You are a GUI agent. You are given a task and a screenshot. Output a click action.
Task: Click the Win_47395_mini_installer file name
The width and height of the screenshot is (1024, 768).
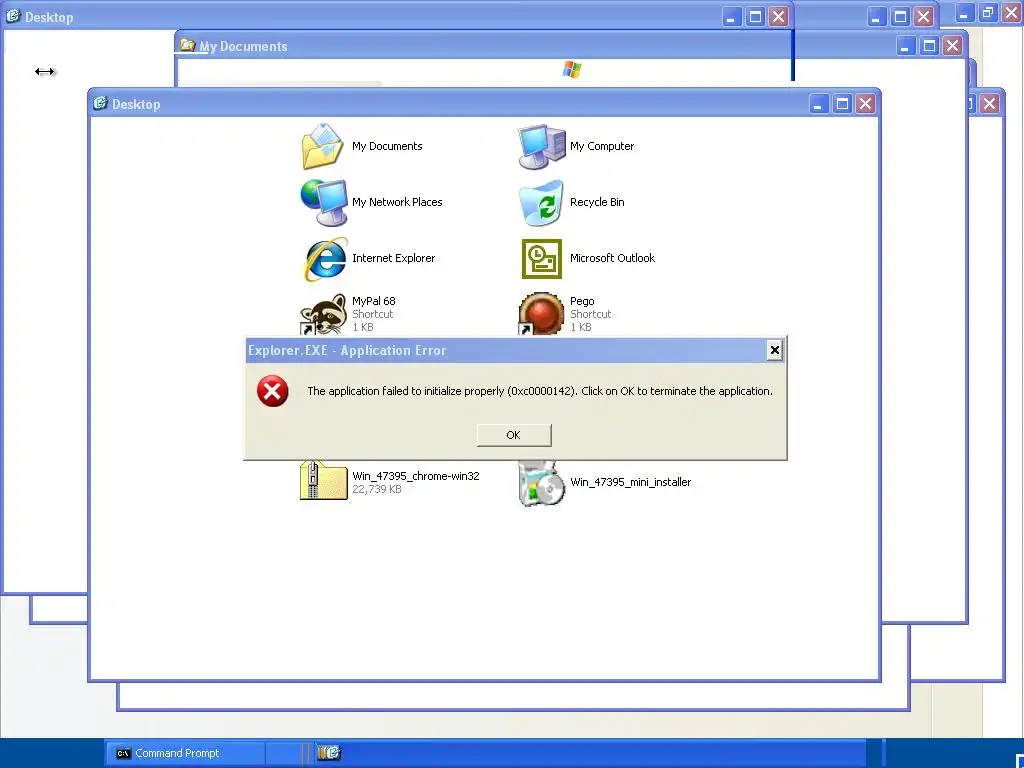click(630, 482)
